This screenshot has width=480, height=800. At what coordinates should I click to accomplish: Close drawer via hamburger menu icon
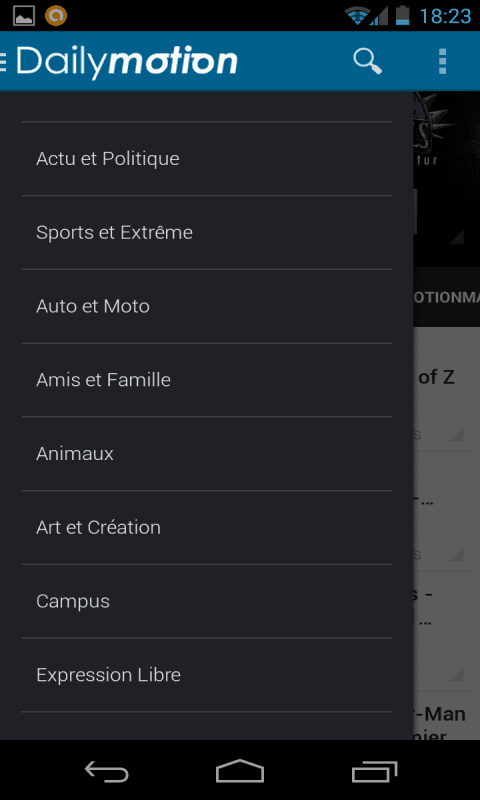click(x=3, y=62)
